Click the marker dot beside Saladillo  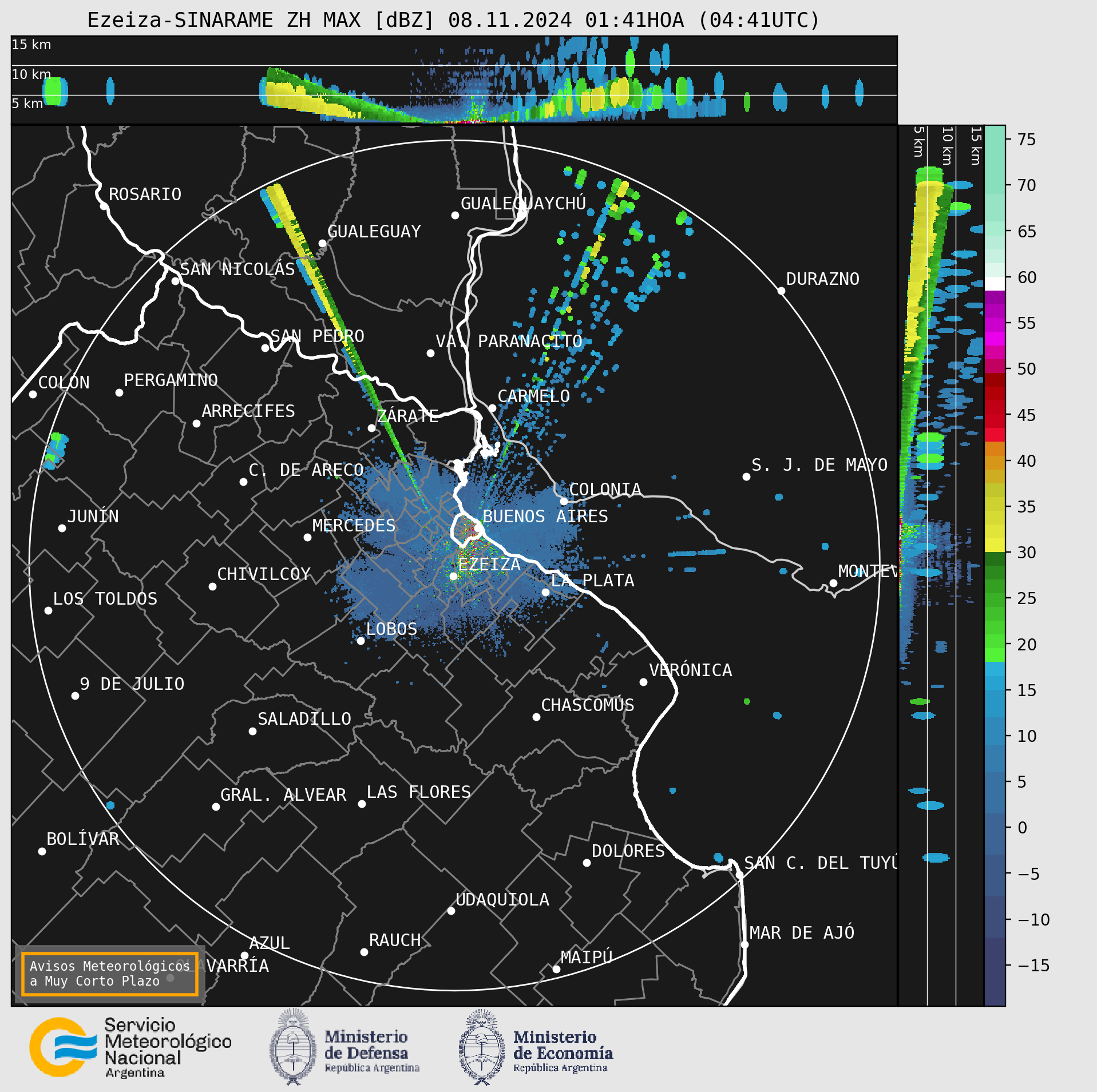pos(252,732)
